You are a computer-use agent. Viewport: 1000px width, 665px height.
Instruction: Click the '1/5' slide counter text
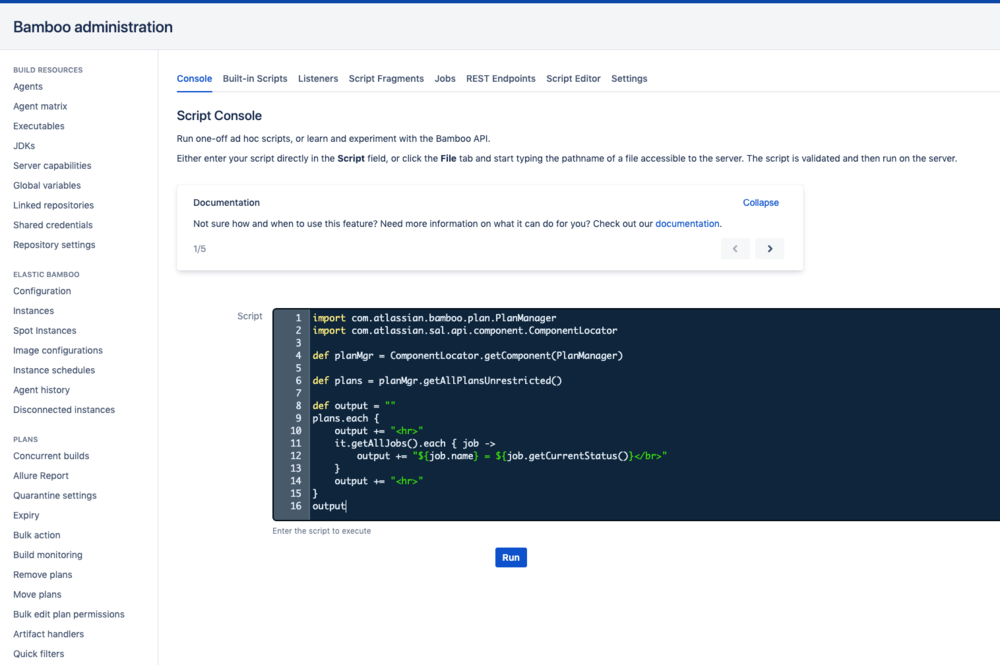point(200,249)
